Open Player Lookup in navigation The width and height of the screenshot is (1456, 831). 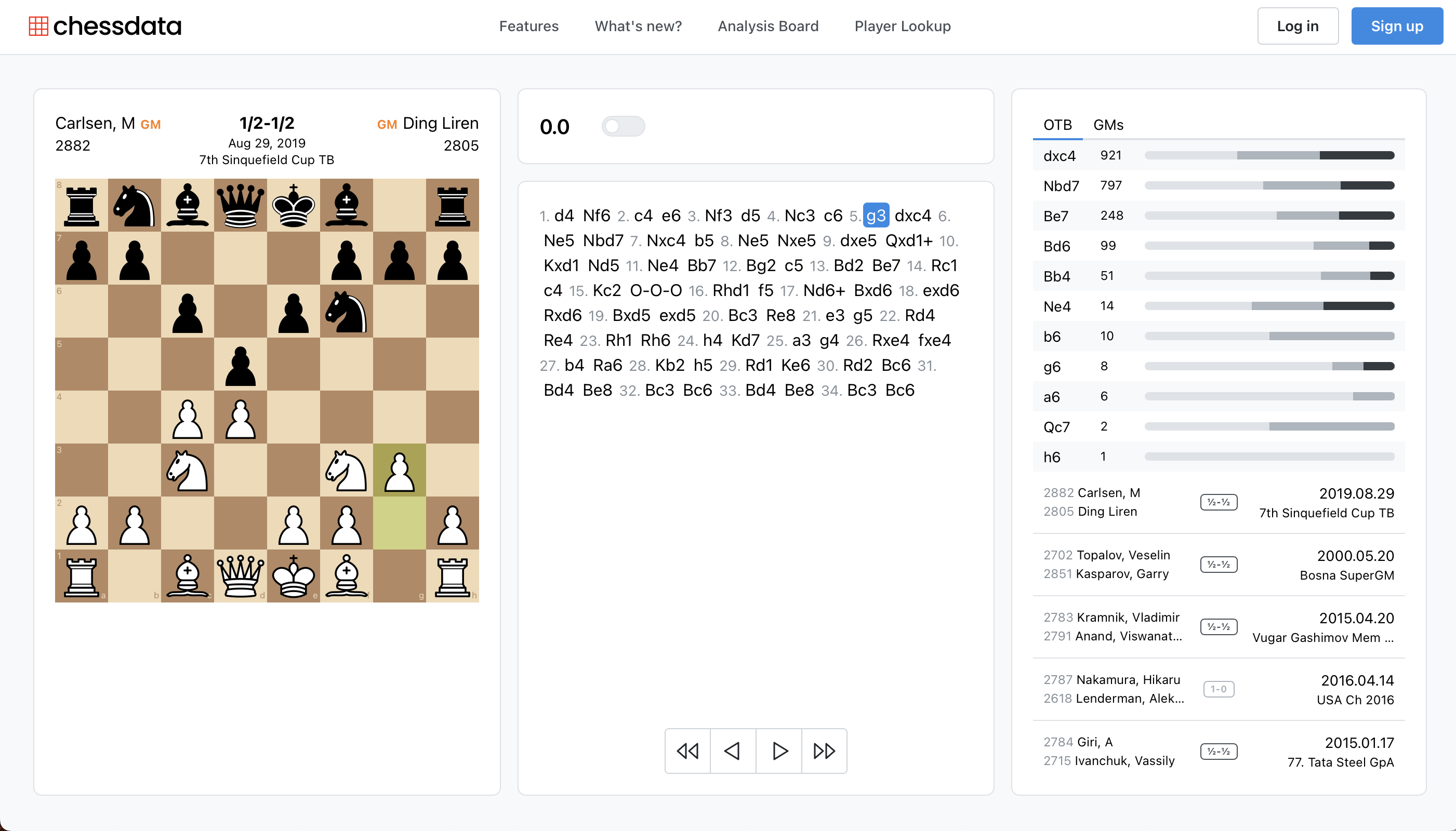pos(902,26)
